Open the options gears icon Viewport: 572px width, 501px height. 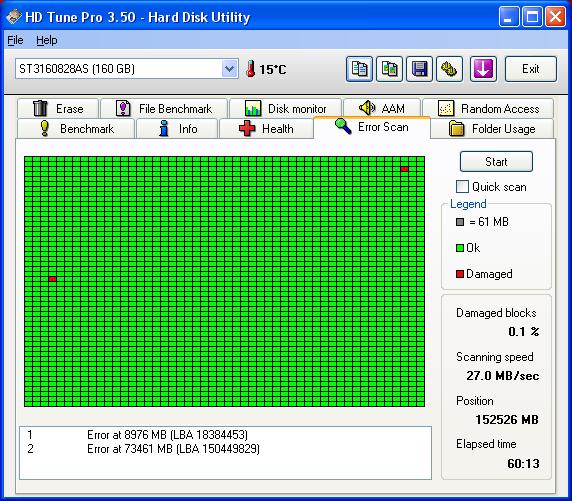449,69
